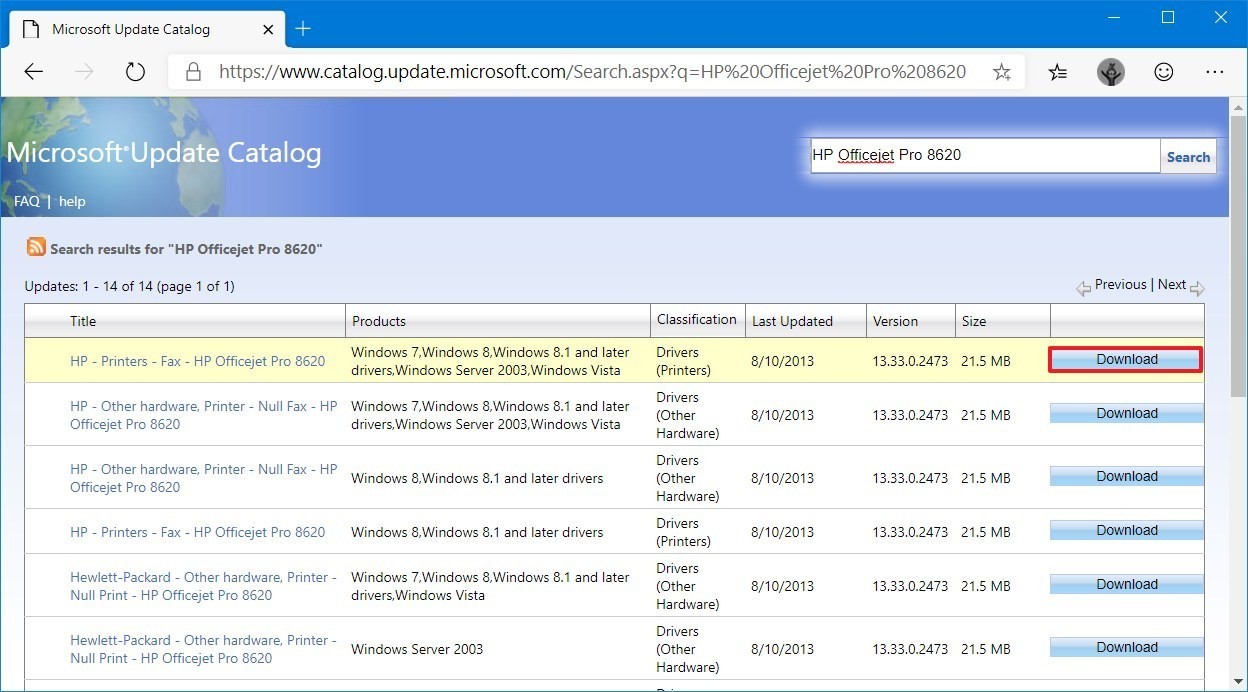
Task: Click scrollbar up arrow
Action: 1239,106
